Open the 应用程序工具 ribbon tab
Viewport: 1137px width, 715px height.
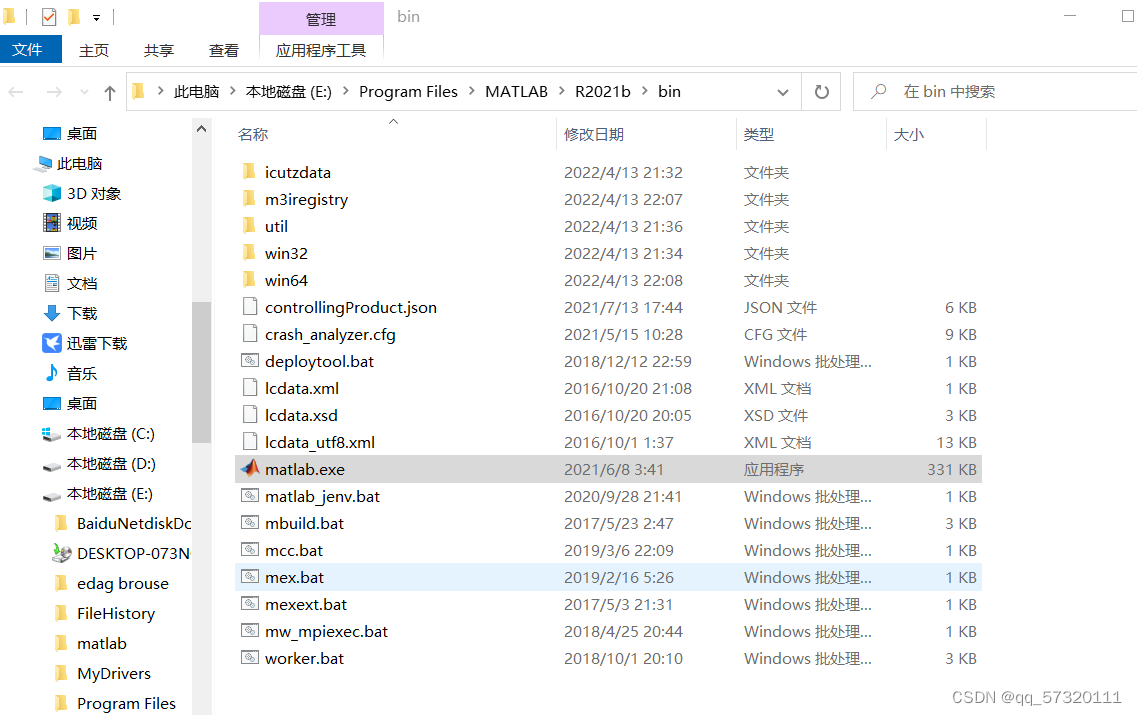point(321,50)
